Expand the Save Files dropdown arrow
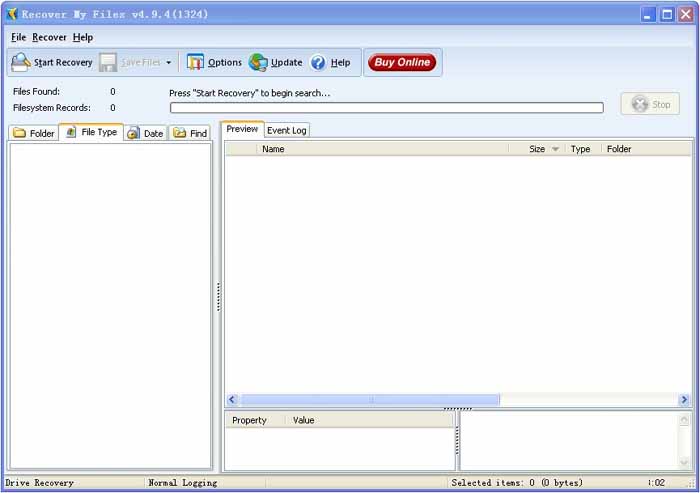Viewport: 700px width, 493px height. tap(169, 63)
